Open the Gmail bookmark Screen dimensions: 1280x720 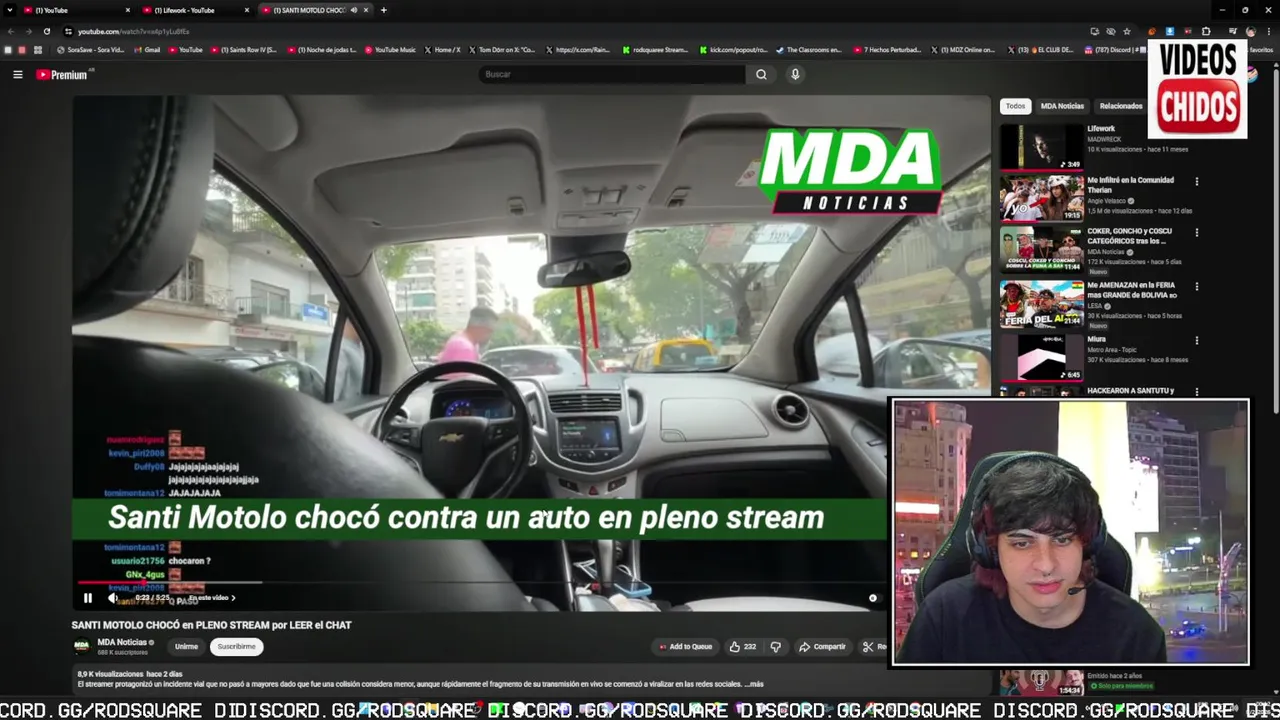pos(147,50)
